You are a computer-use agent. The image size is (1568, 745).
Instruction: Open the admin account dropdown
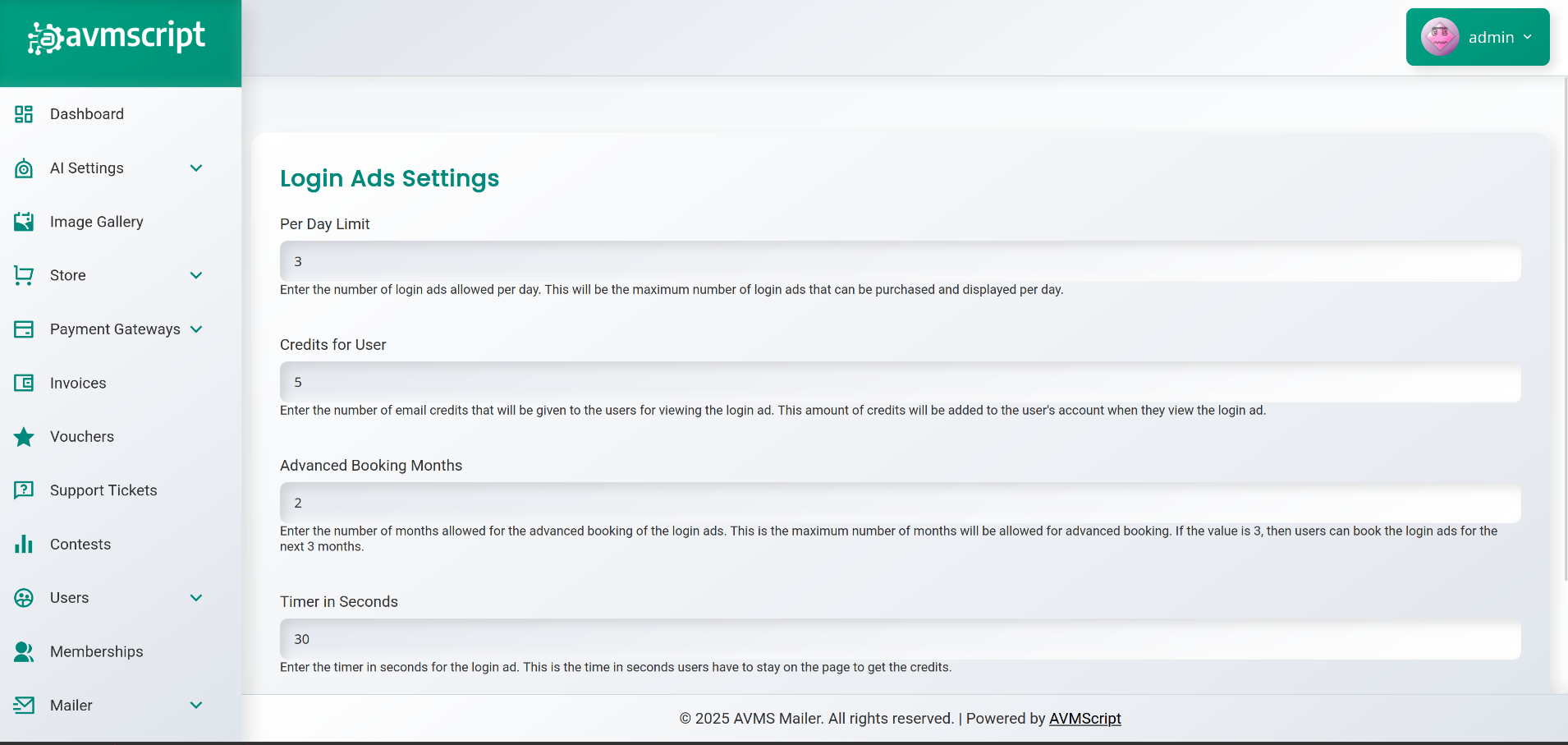[x=1477, y=37]
